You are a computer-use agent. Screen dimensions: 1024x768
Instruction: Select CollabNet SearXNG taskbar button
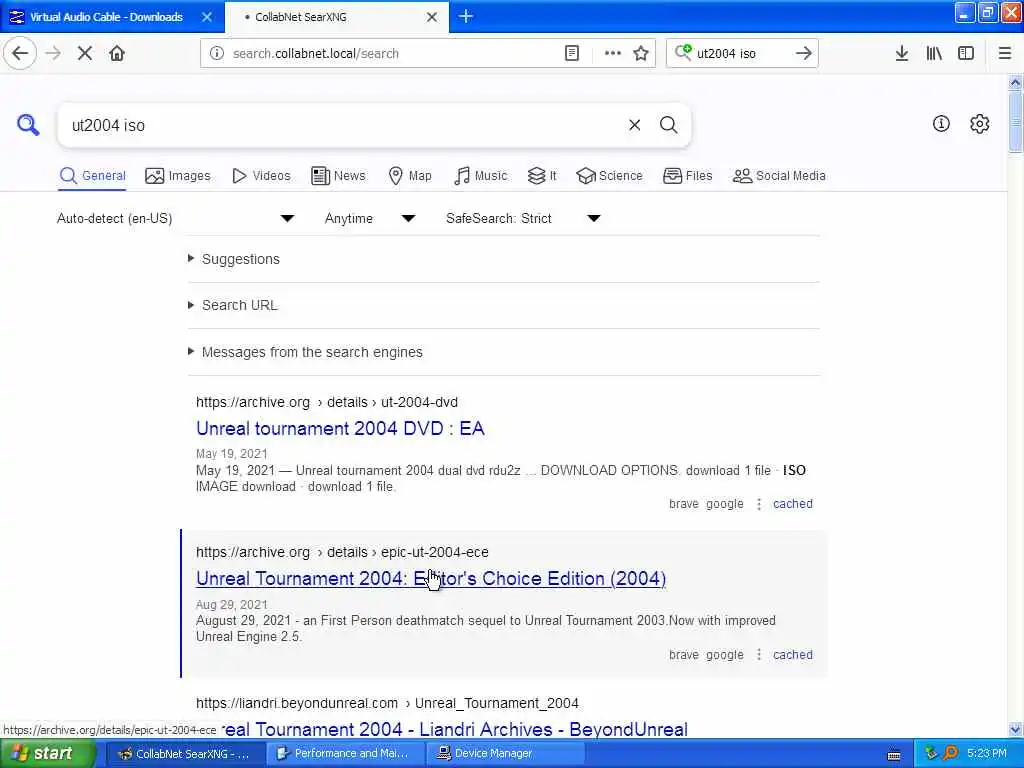coord(185,754)
